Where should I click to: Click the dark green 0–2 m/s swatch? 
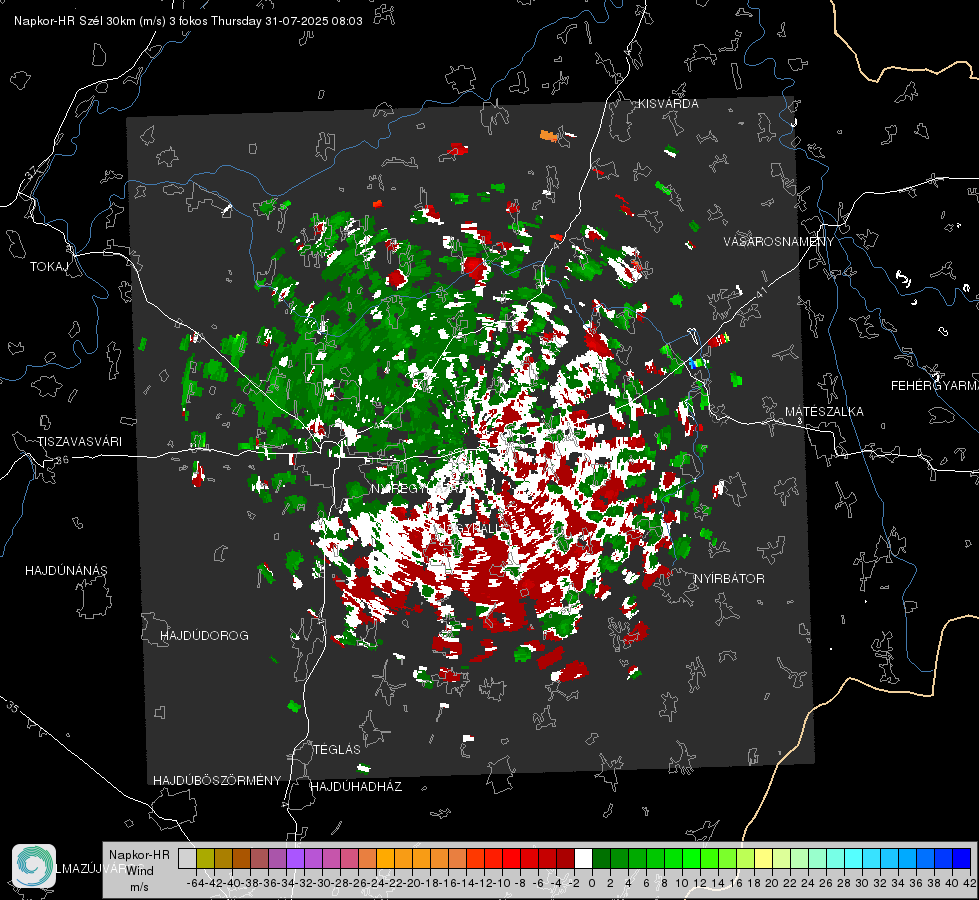click(x=601, y=858)
